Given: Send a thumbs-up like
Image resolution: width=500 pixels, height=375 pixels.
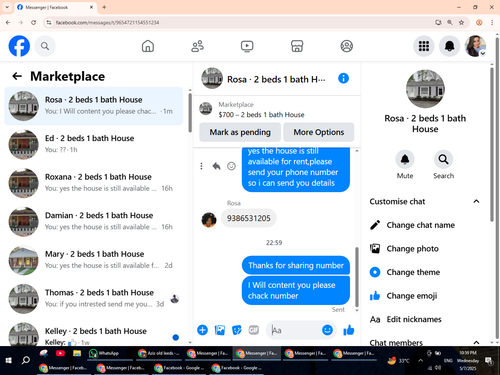Looking at the screenshot, I should coord(349,330).
